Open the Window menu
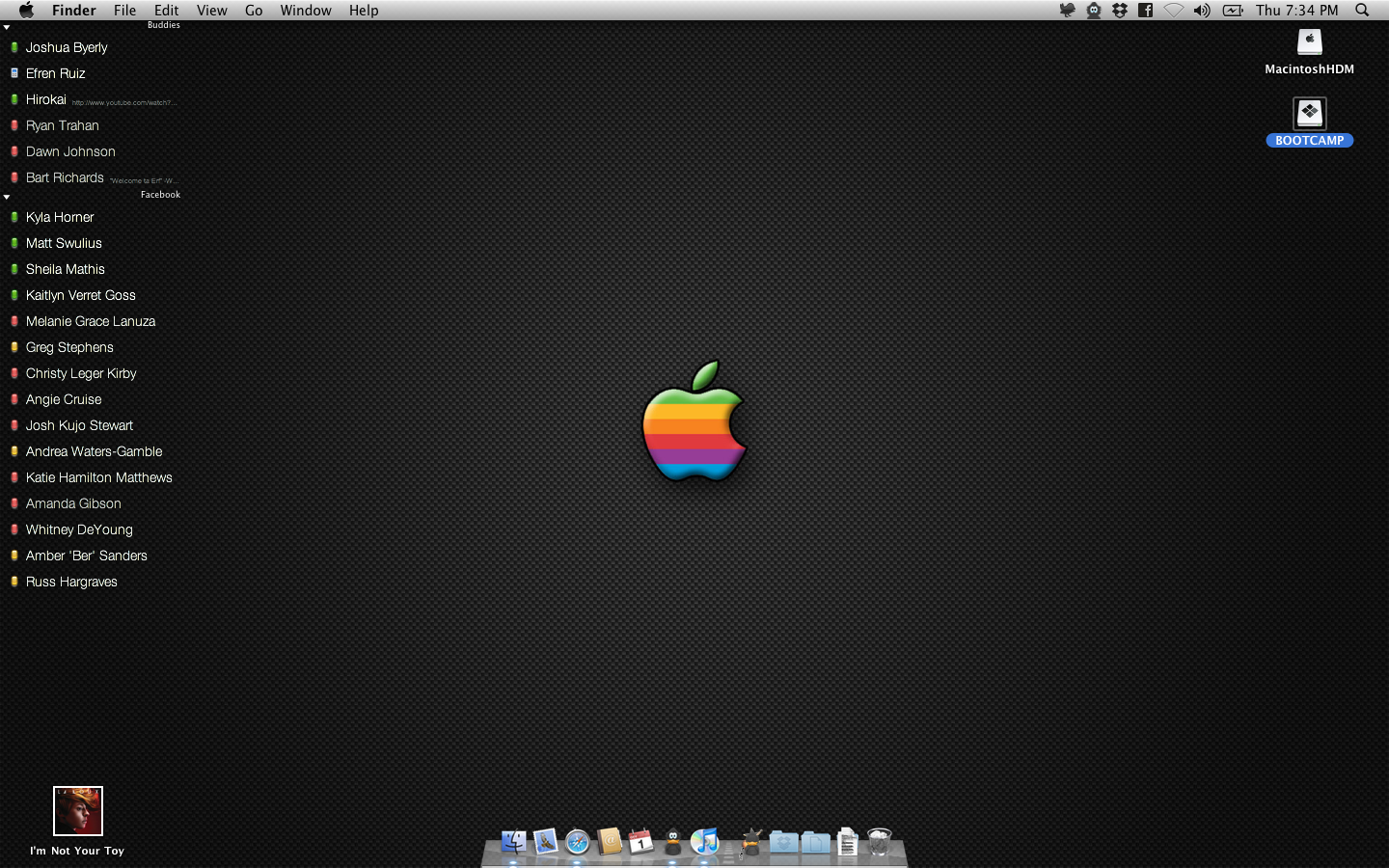 pyautogui.click(x=306, y=11)
